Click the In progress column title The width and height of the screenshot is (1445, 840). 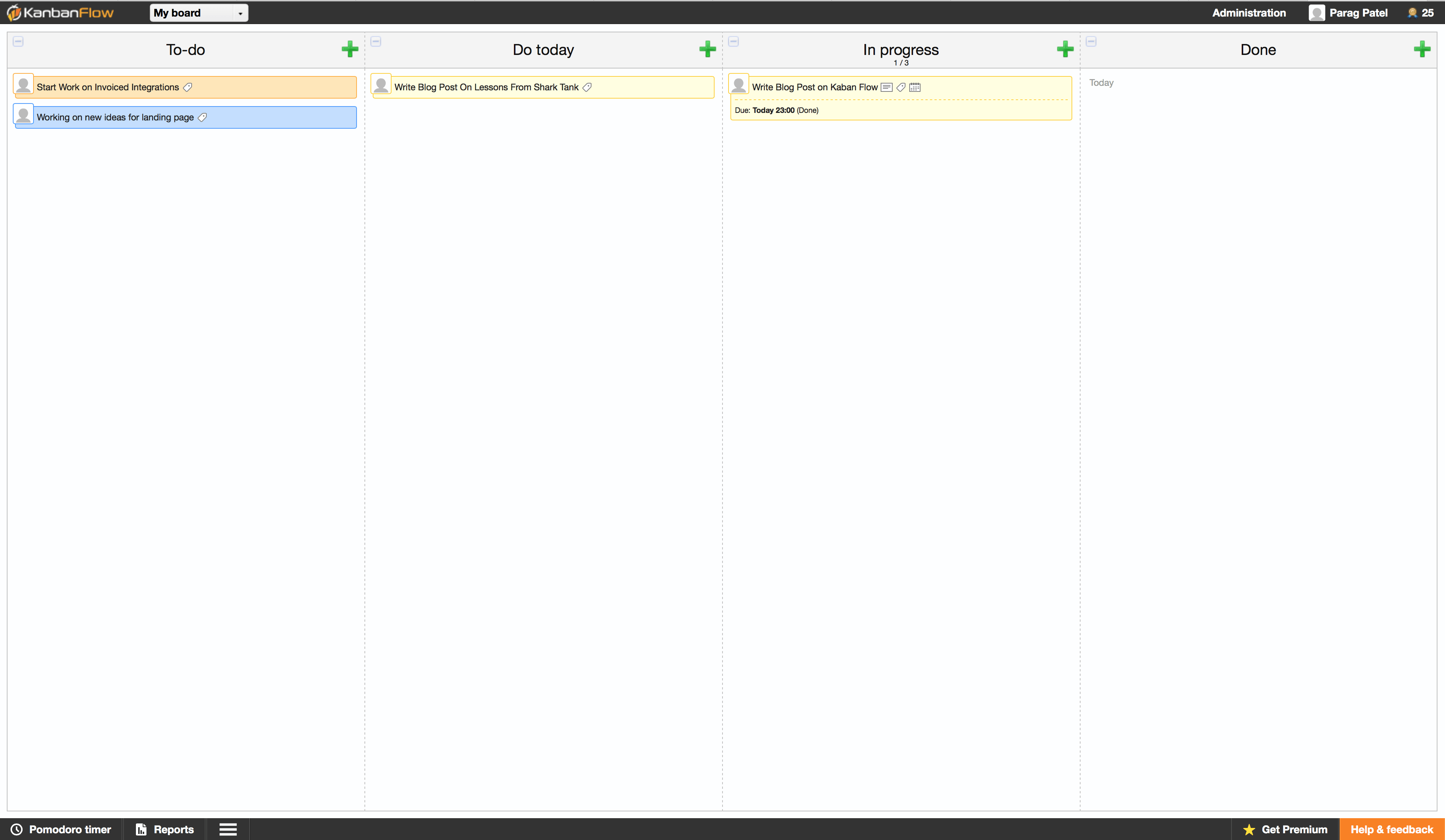pos(901,50)
